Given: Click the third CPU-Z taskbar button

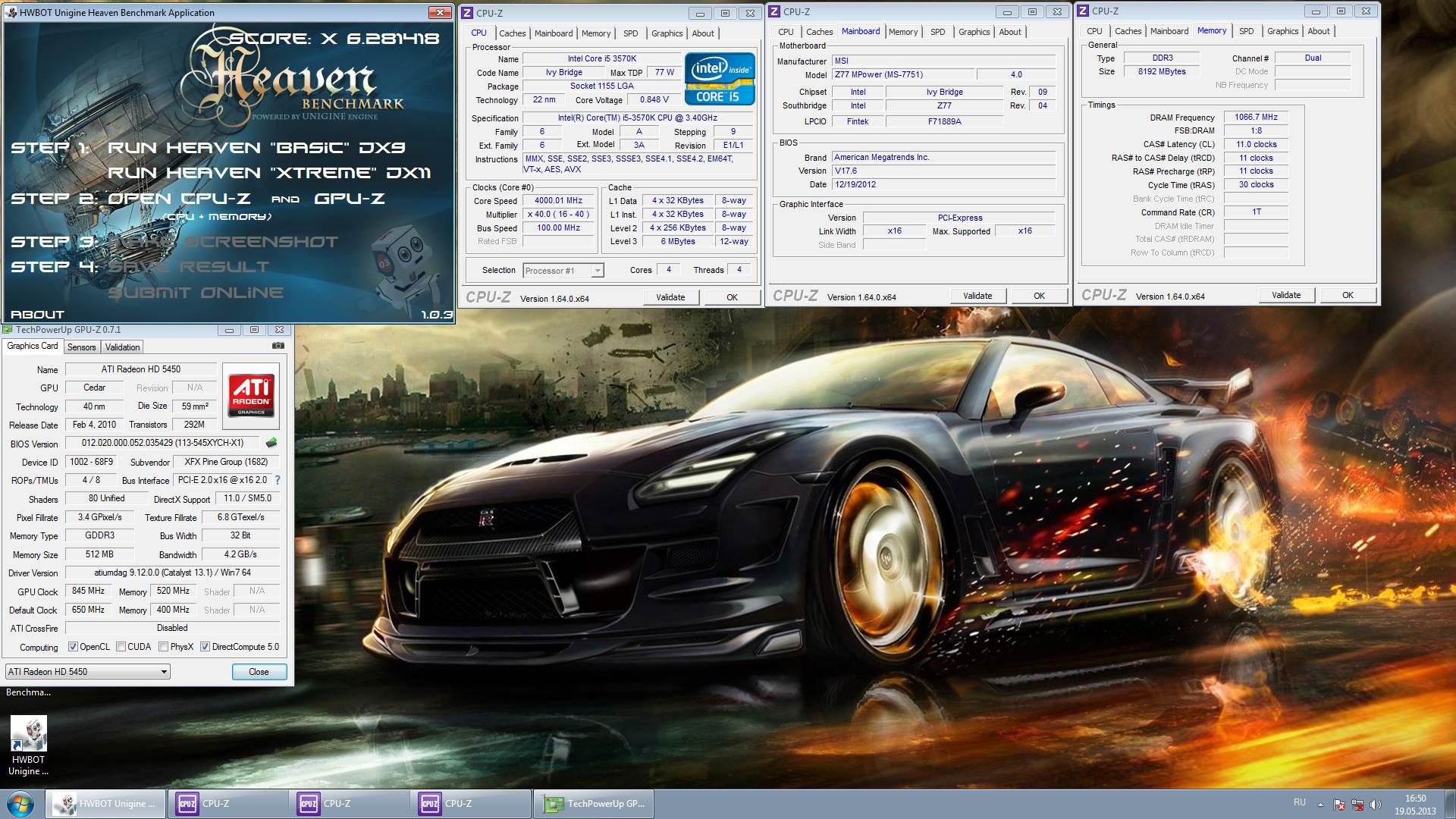Looking at the screenshot, I should (469, 804).
